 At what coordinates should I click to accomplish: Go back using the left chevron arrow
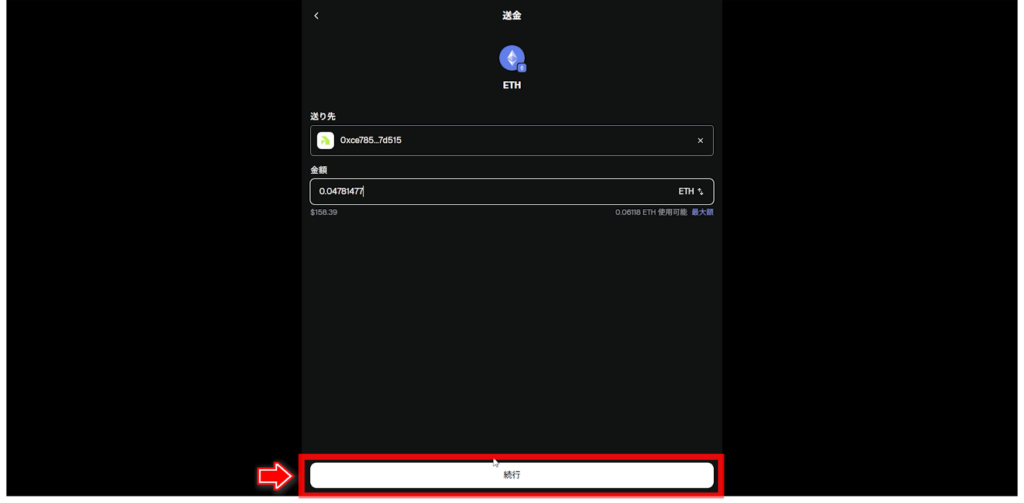point(316,16)
